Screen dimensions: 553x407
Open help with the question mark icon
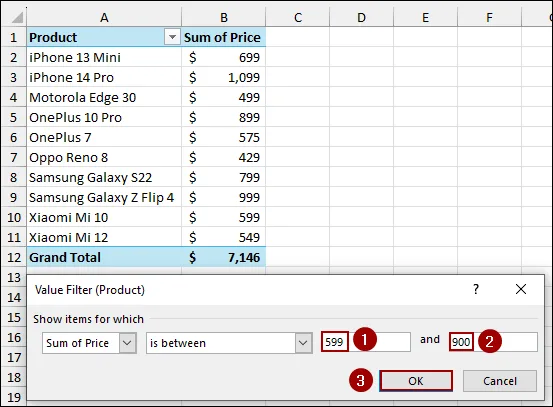(476, 289)
